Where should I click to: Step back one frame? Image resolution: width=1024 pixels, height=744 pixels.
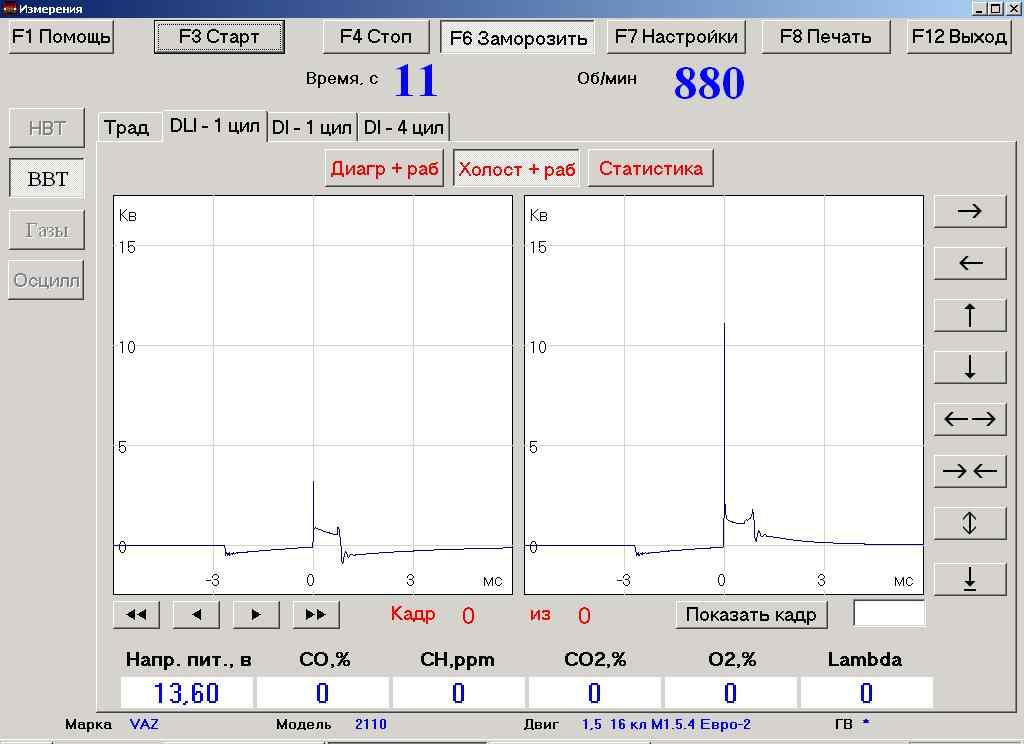coord(196,614)
